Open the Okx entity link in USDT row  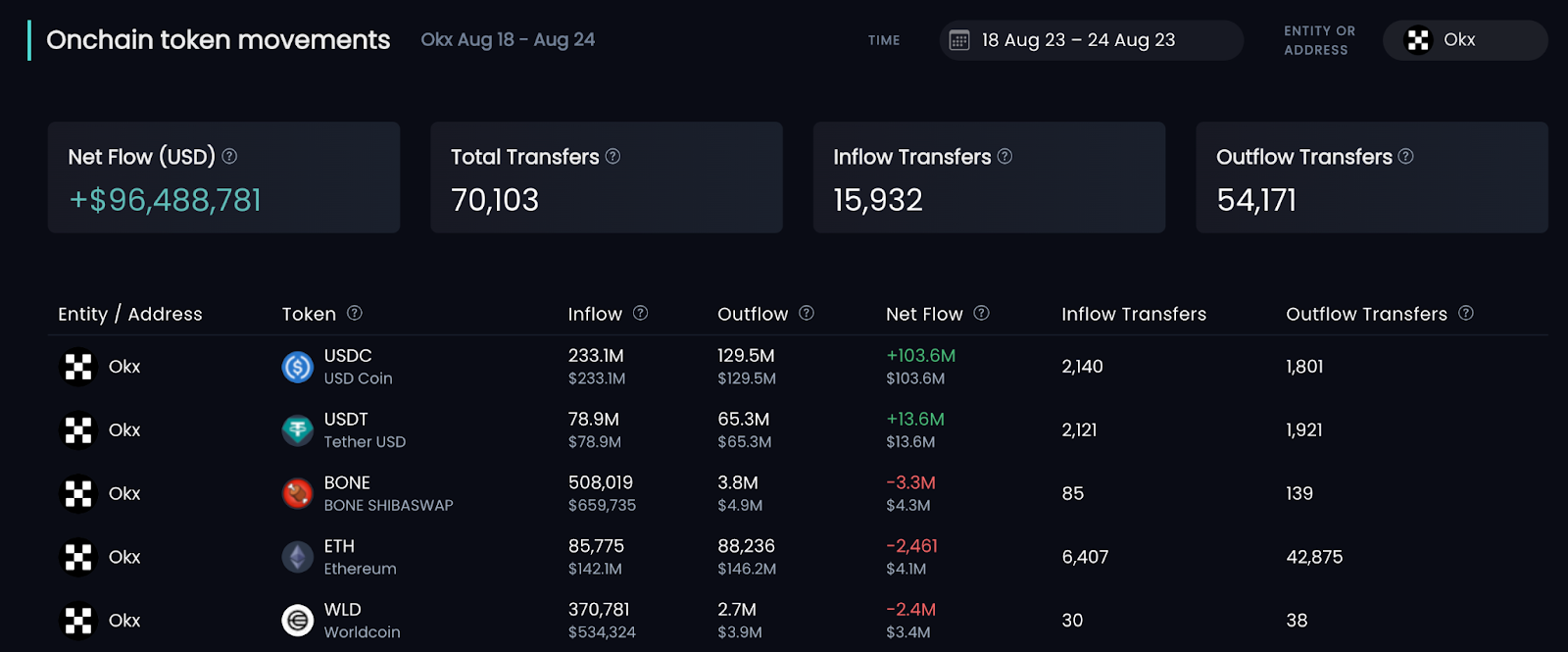pyautogui.click(x=124, y=430)
